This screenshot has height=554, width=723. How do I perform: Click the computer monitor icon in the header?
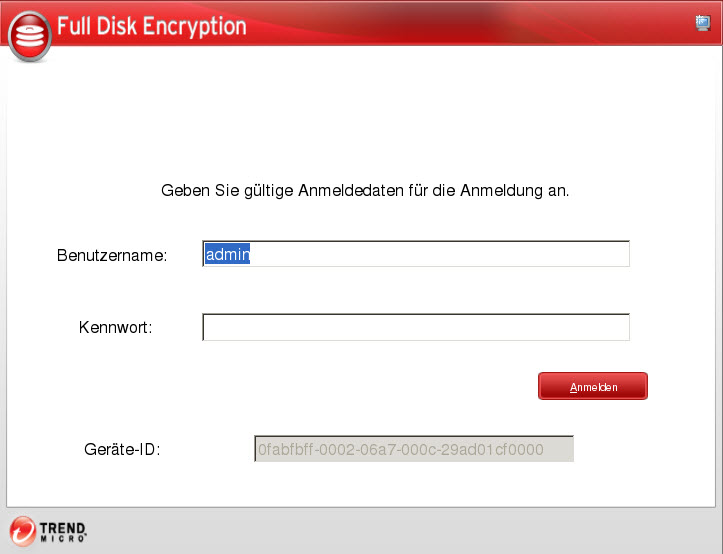click(x=702, y=24)
